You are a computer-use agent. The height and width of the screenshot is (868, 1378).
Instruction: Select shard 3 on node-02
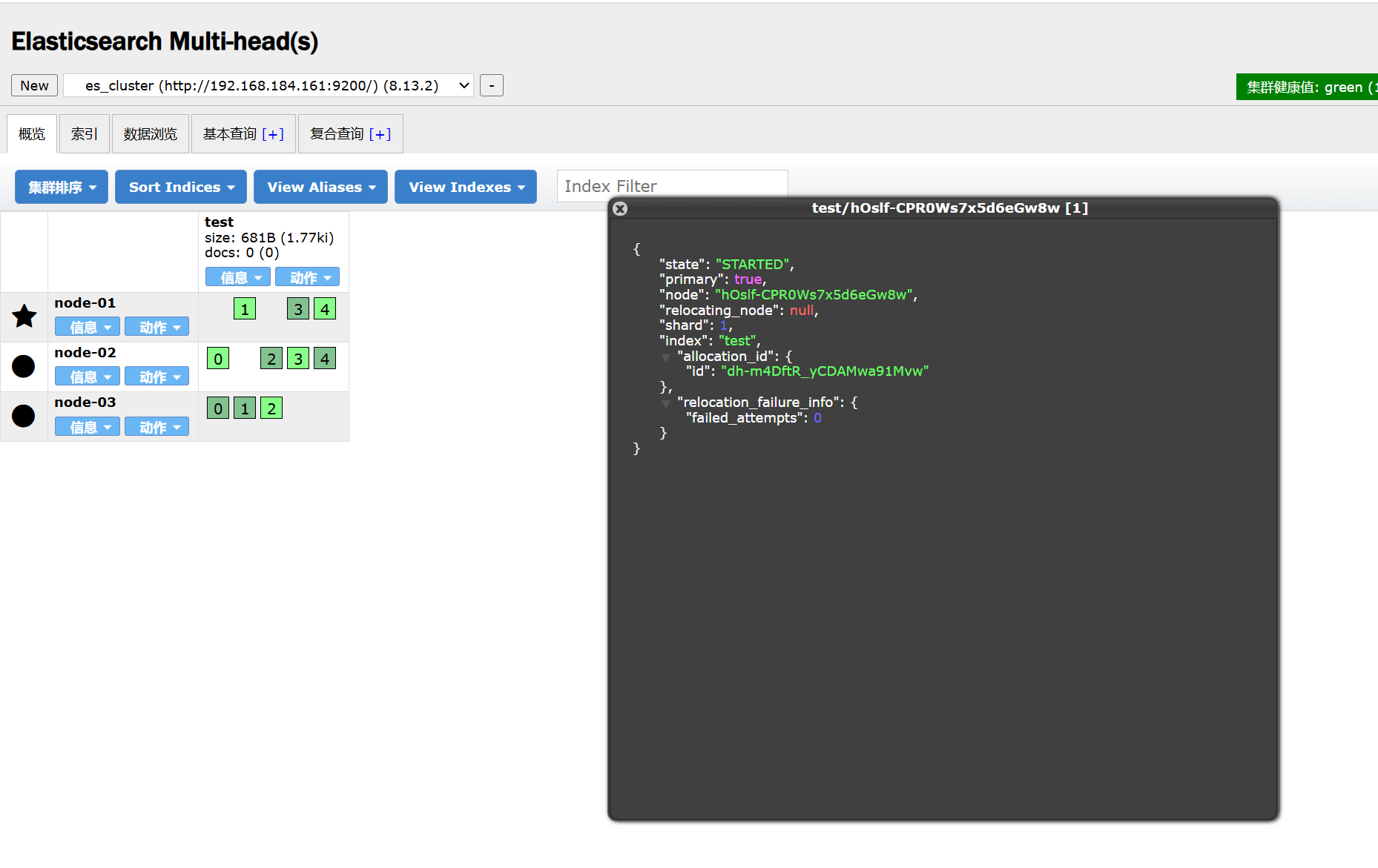[298, 359]
